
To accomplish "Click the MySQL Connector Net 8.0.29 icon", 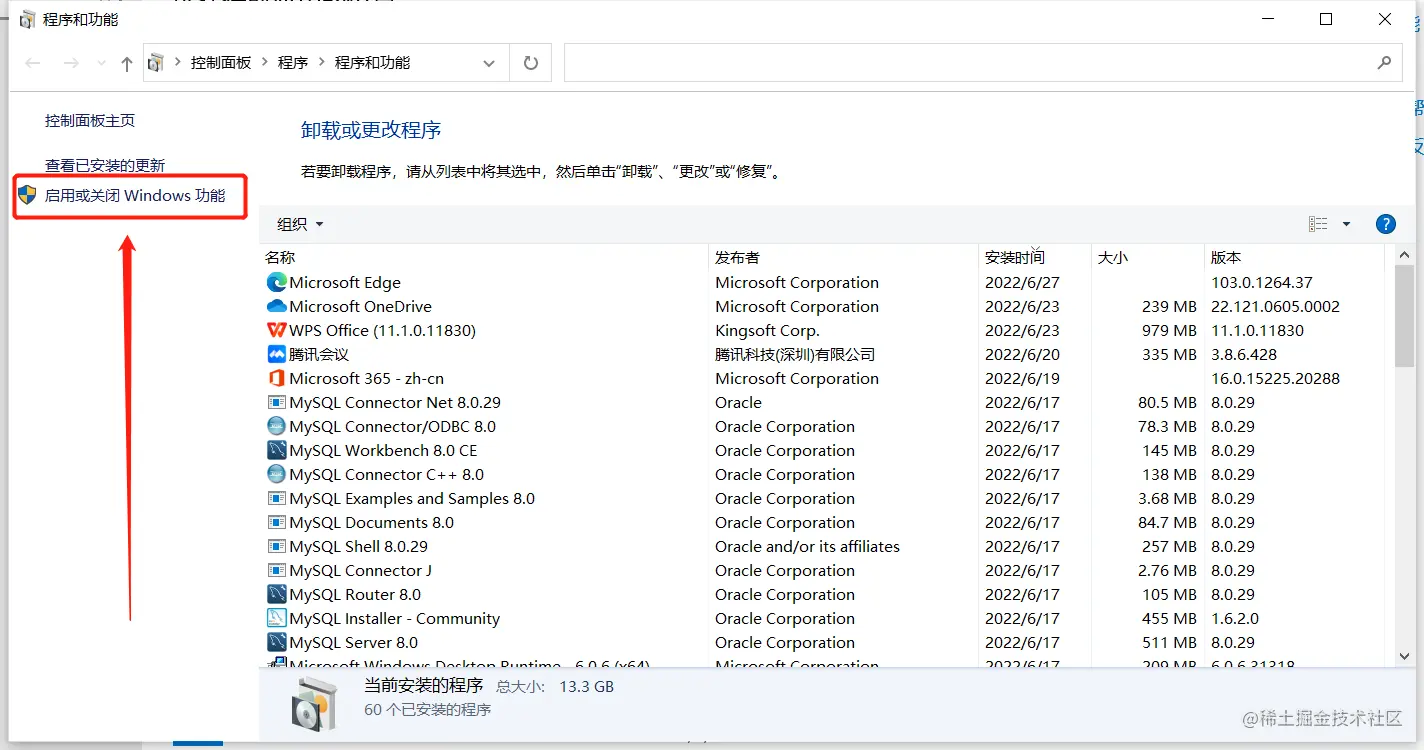I will pos(277,402).
